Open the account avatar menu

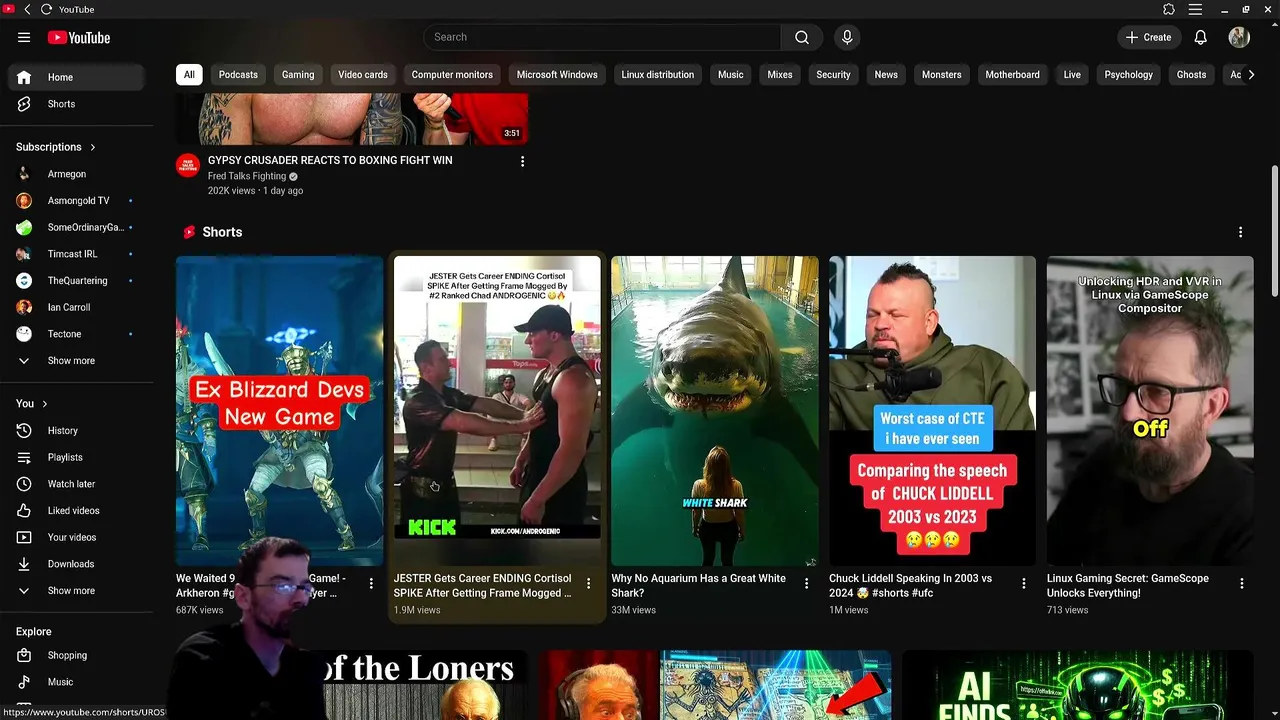coord(1239,37)
